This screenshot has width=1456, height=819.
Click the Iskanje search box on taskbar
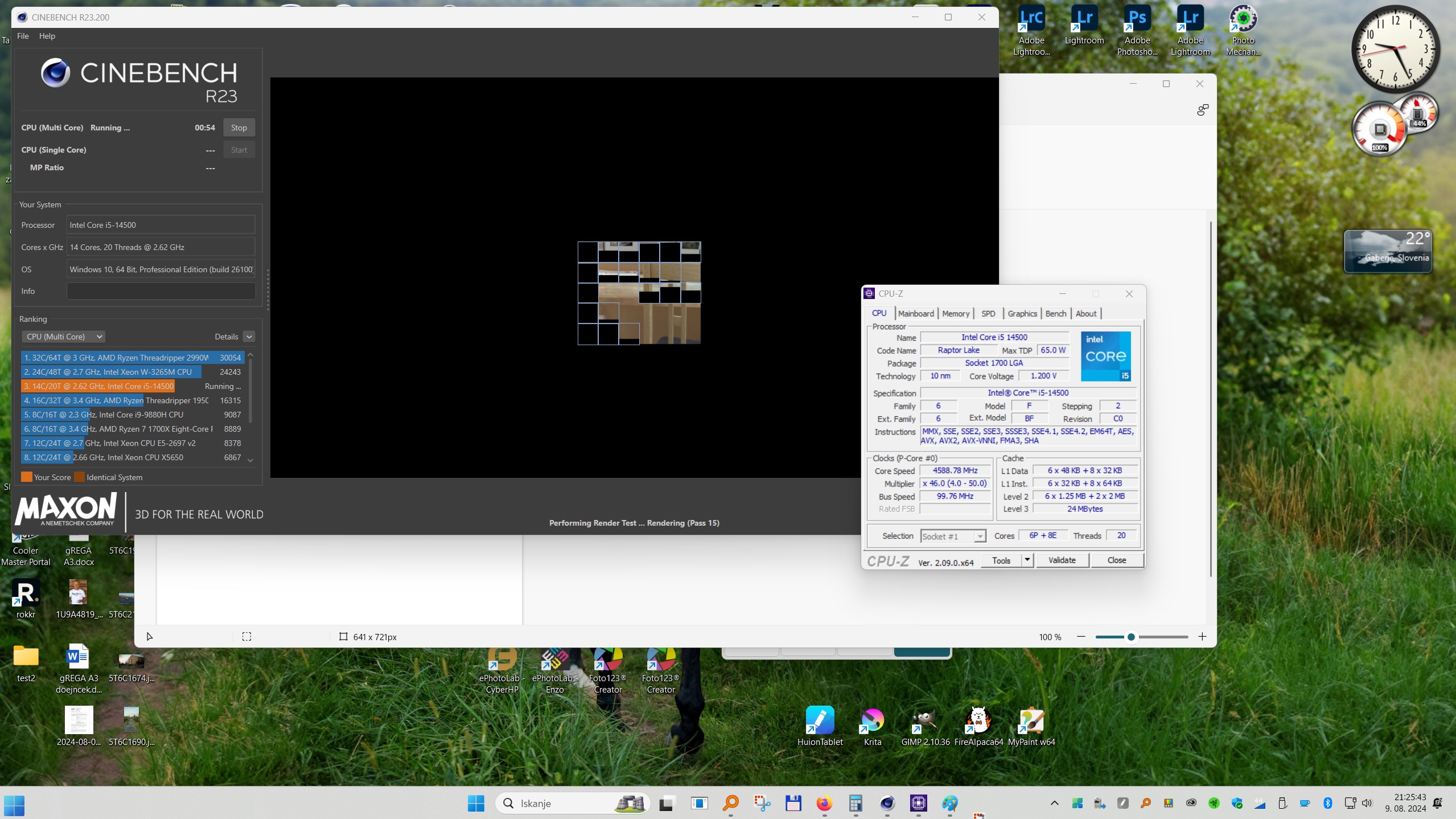573,803
